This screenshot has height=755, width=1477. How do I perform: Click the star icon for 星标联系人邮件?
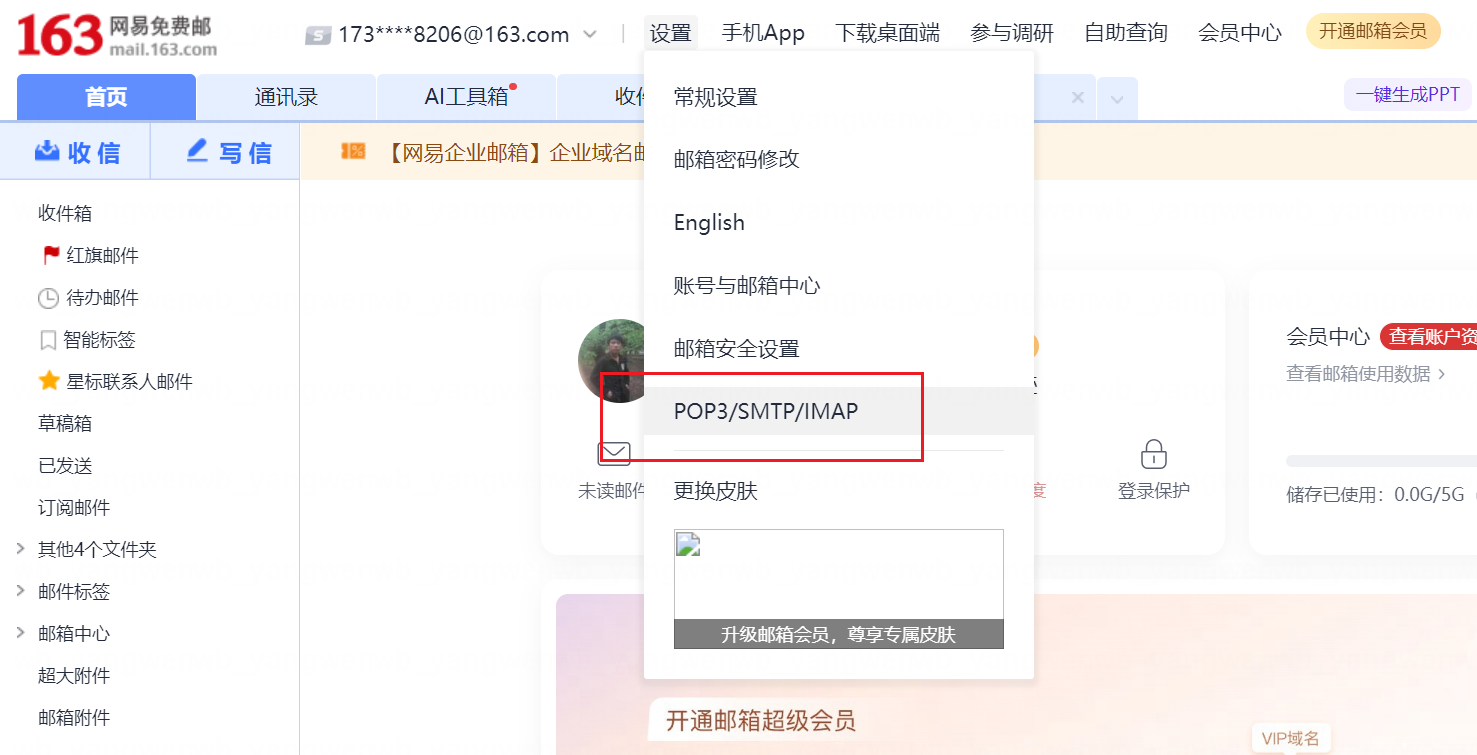49,381
